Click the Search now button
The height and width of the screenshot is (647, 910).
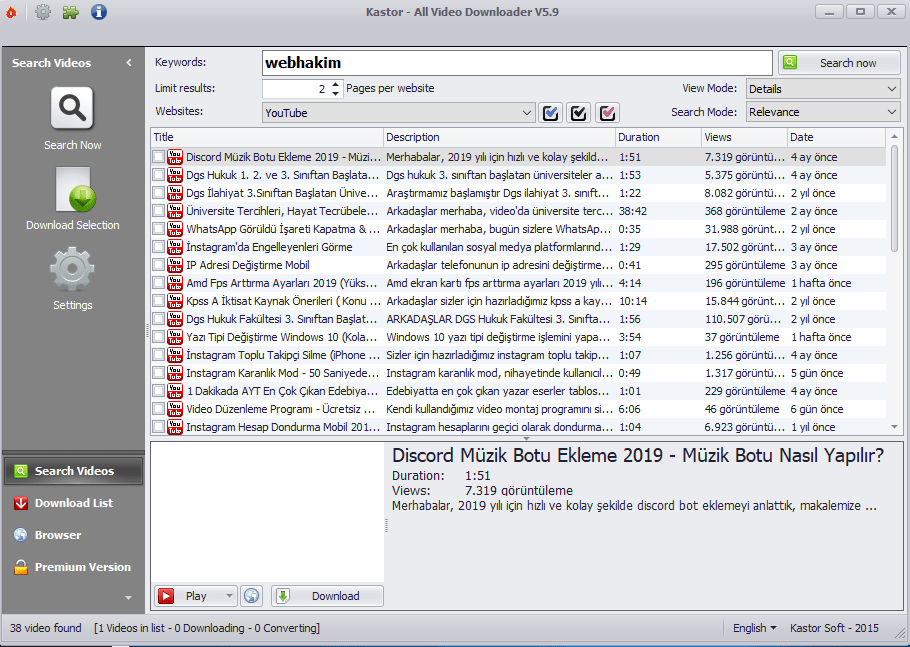(x=839, y=63)
